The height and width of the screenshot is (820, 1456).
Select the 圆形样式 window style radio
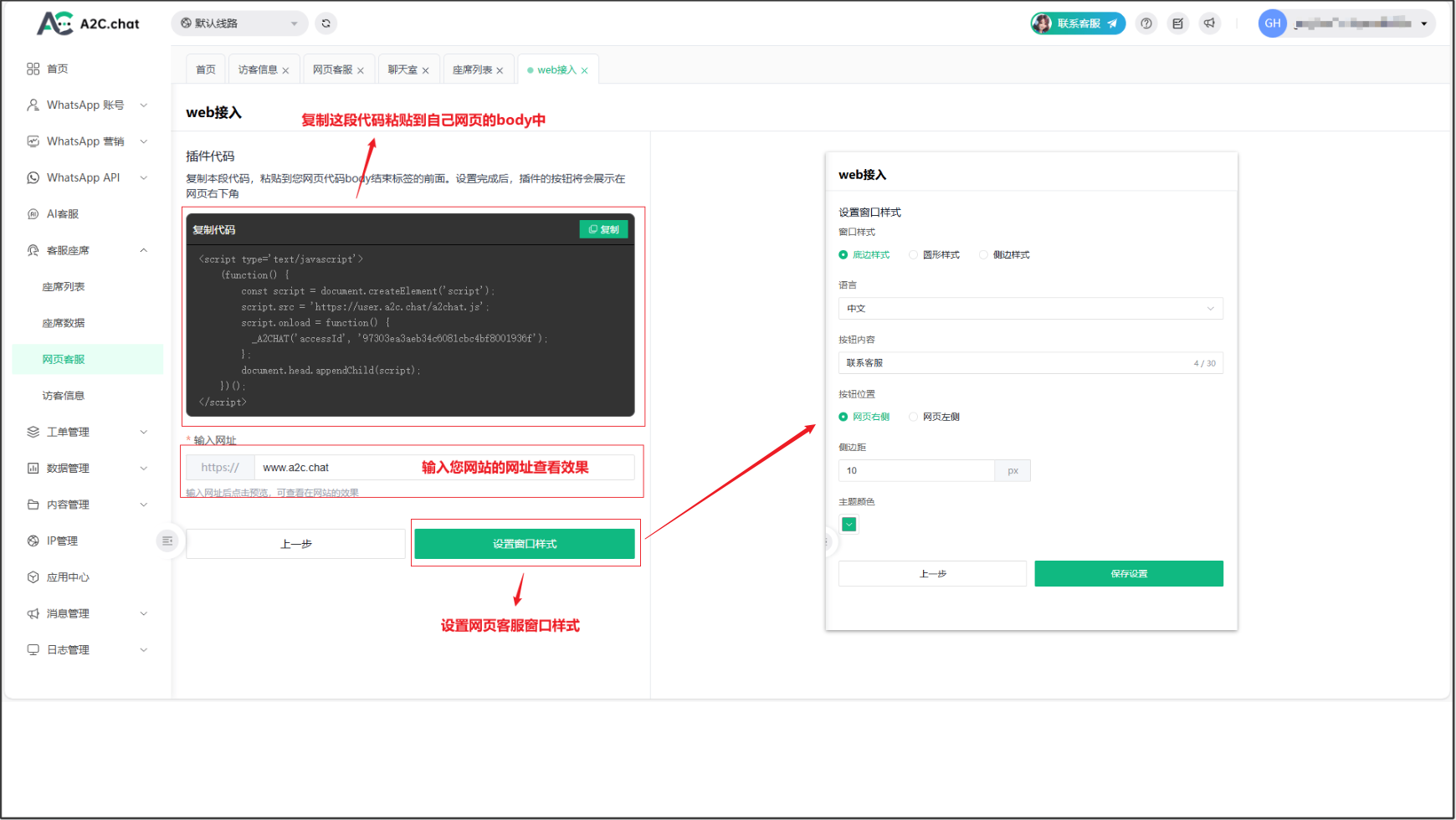point(914,255)
